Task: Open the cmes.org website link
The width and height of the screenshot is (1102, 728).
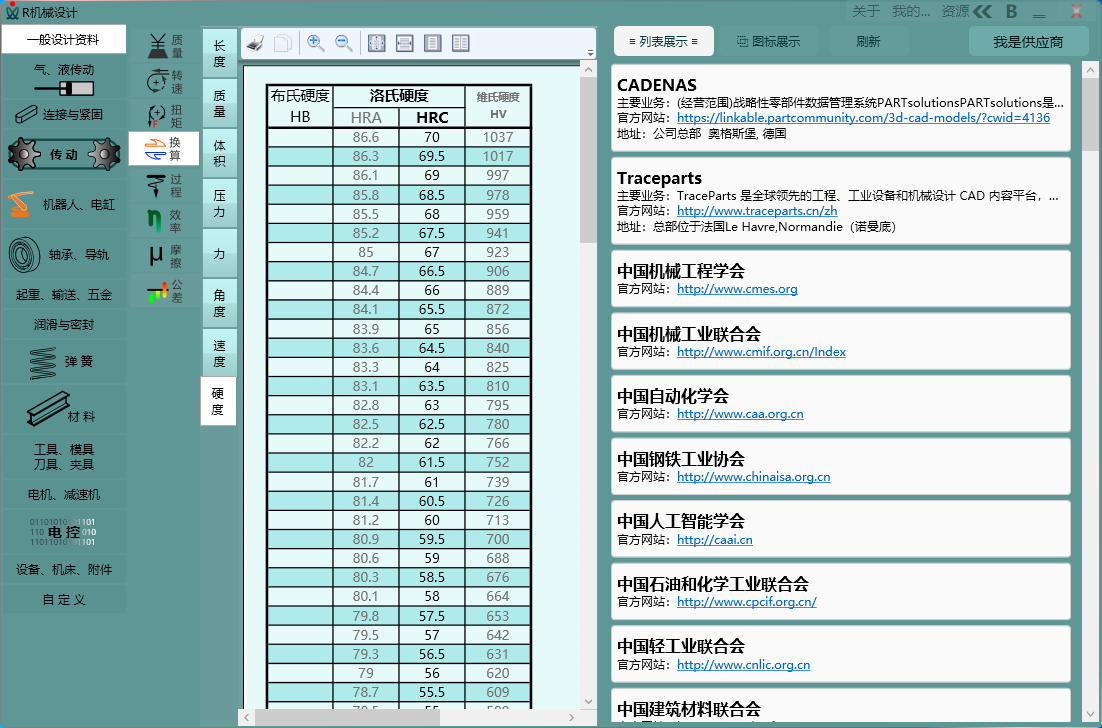Action: pos(737,289)
